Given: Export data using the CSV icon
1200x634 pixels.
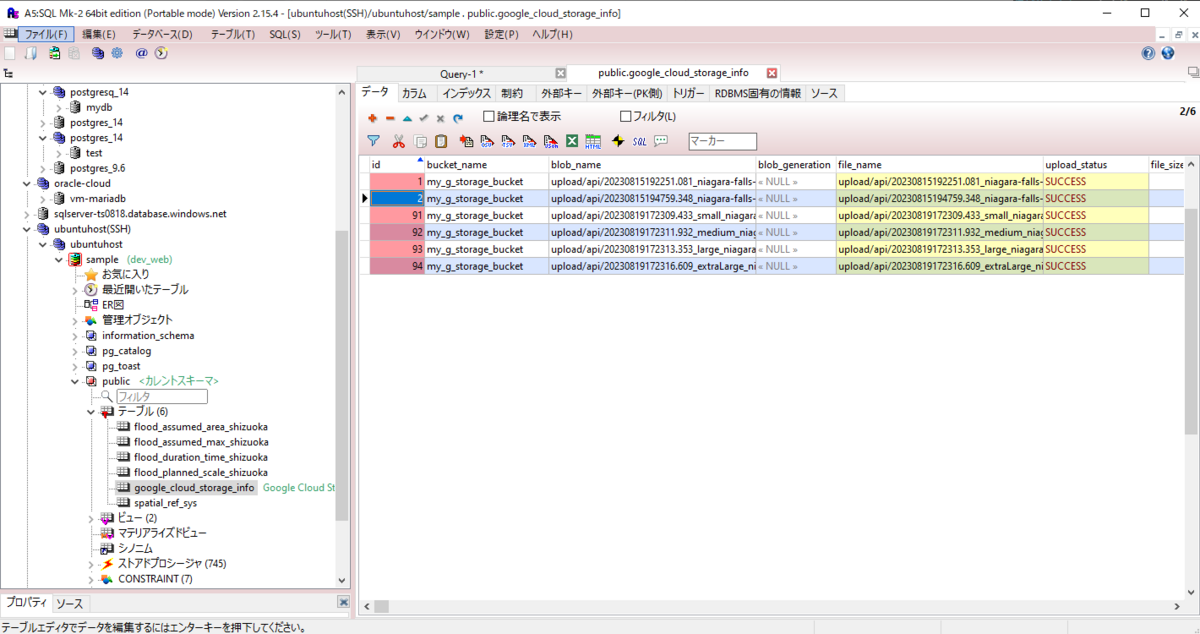Looking at the screenshot, I should point(486,140).
